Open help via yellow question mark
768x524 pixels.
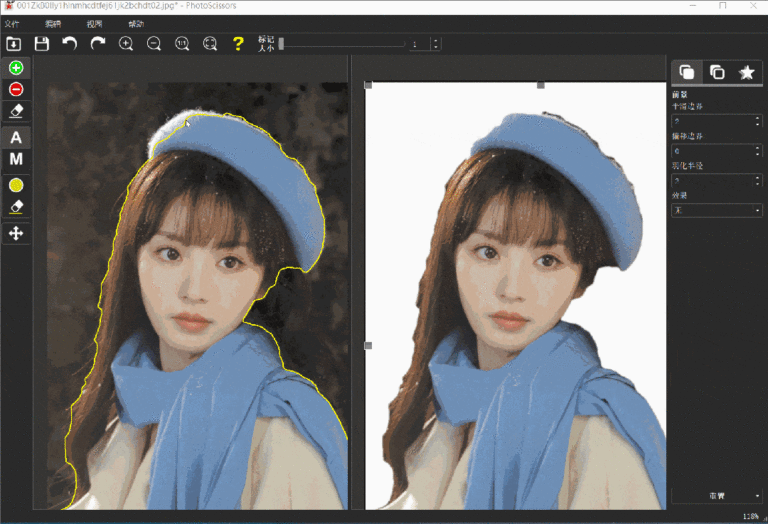coord(238,44)
